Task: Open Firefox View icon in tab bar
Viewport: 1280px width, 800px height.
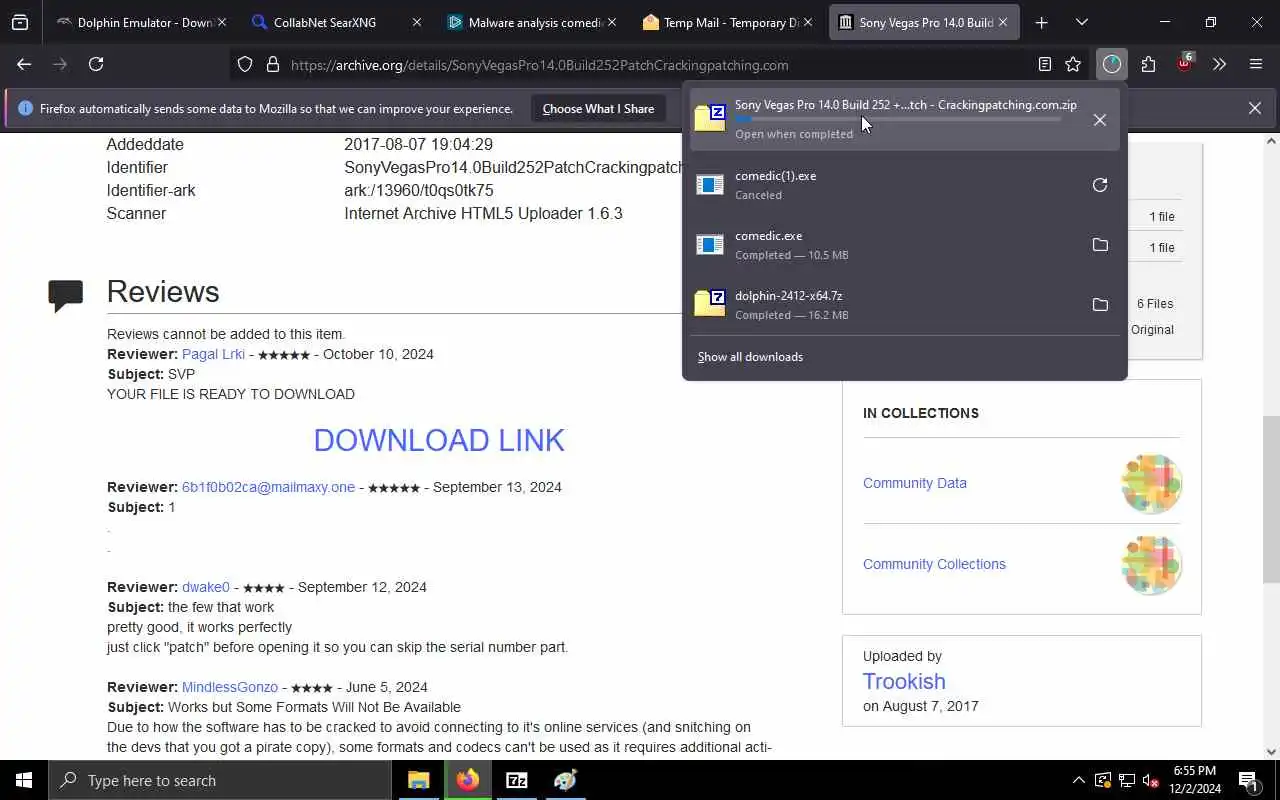Action: coord(20,22)
